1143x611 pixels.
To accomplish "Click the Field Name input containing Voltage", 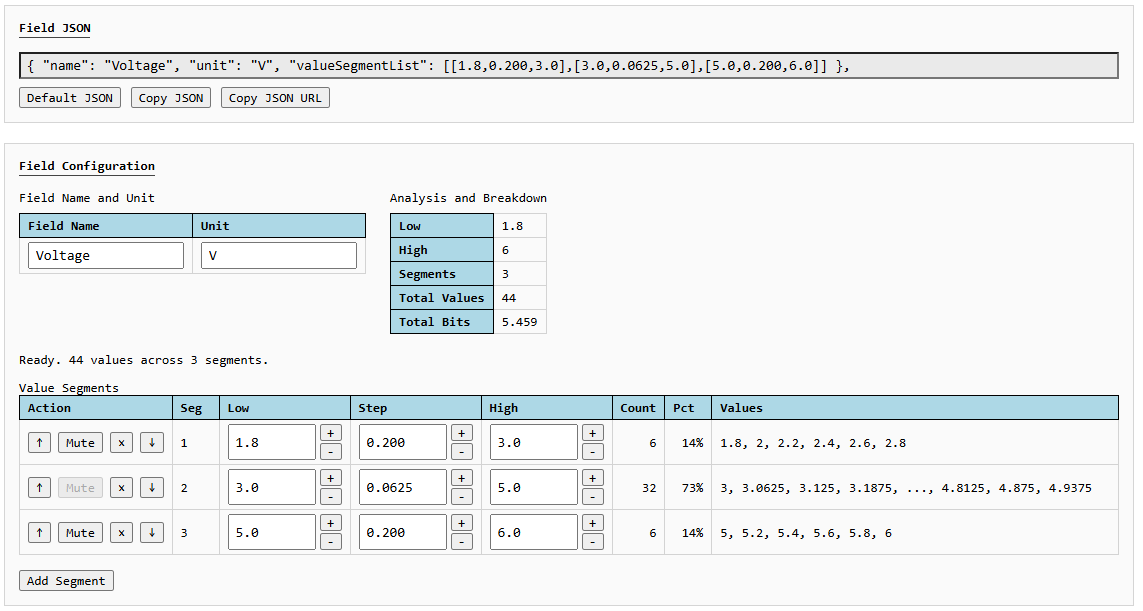I will coord(106,256).
